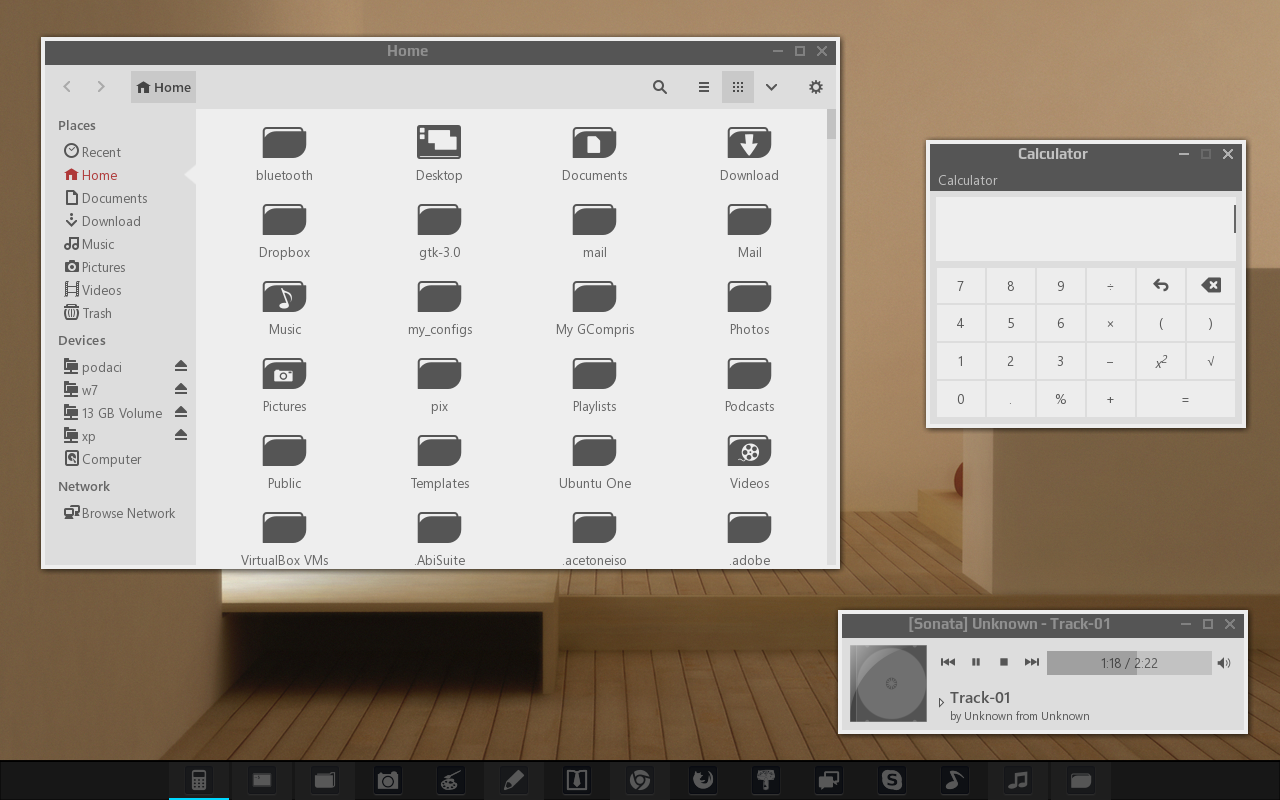Click calculator multiply button
The height and width of the screenshot is (800, 1280).
[x=1110, y=324]
